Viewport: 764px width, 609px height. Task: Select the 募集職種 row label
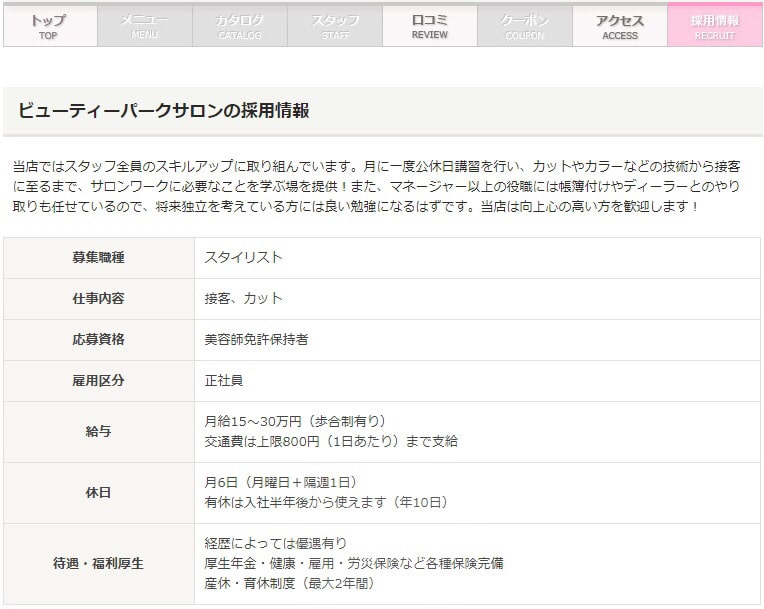98,258
